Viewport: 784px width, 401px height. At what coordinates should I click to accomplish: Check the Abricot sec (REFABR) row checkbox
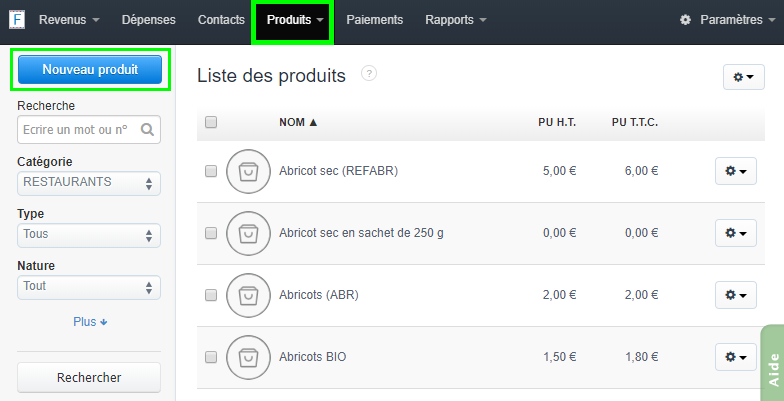coord(211,171)
